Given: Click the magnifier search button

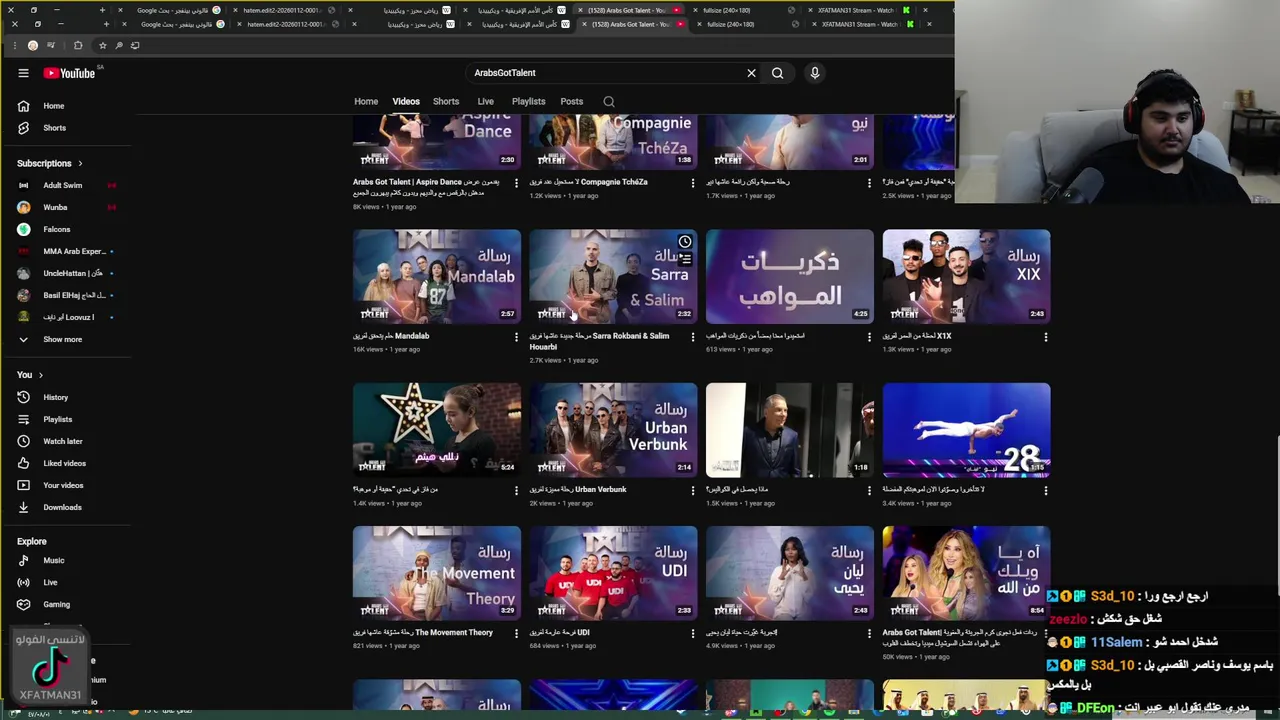Looking at the screenshot, I should click(777, 73).
